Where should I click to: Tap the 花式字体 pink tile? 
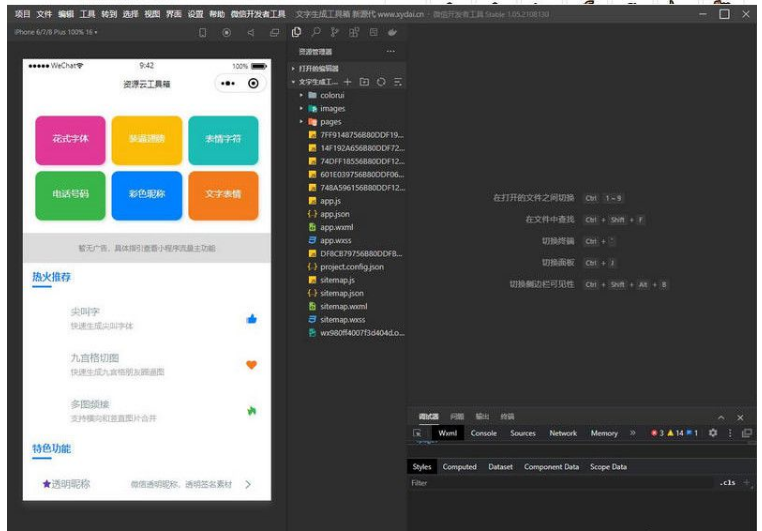point(70,140)
